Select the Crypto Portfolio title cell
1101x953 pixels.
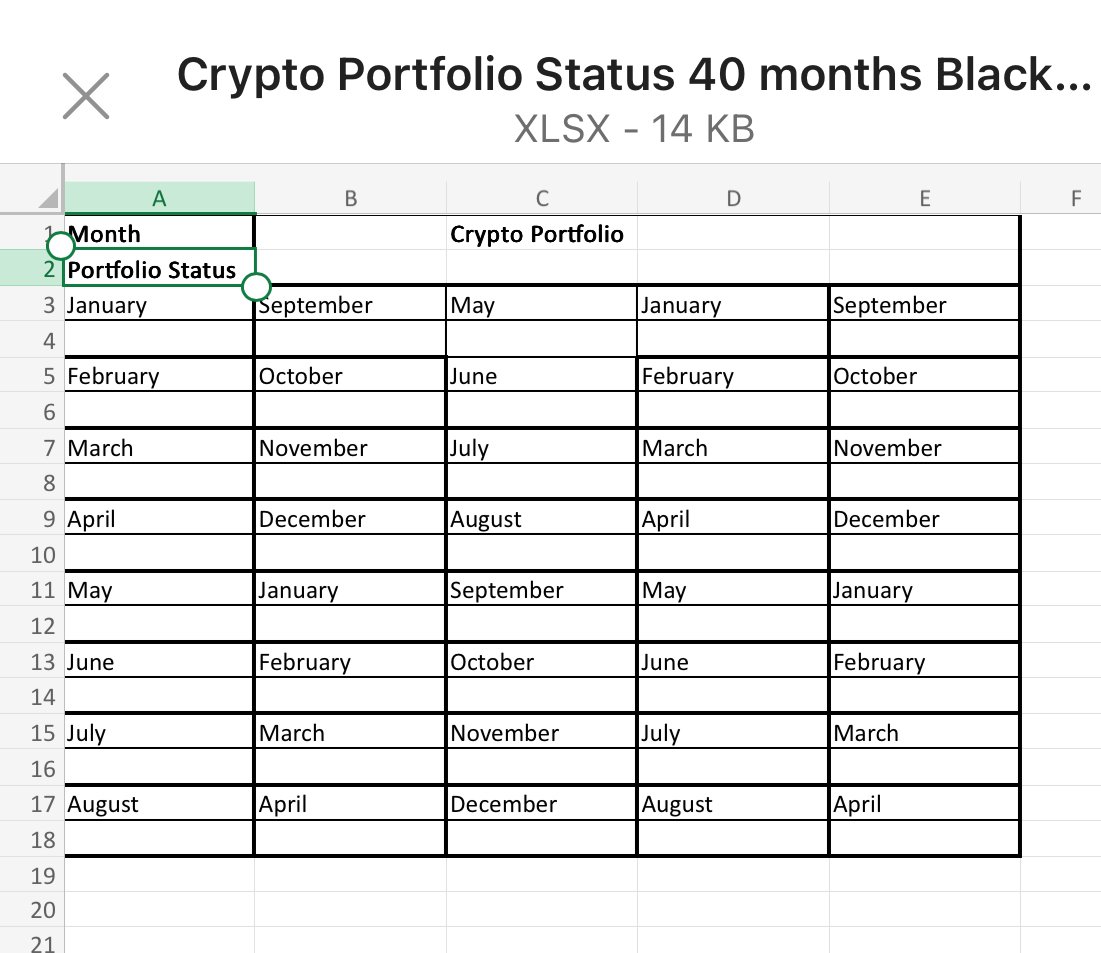(x=538, y=234)
